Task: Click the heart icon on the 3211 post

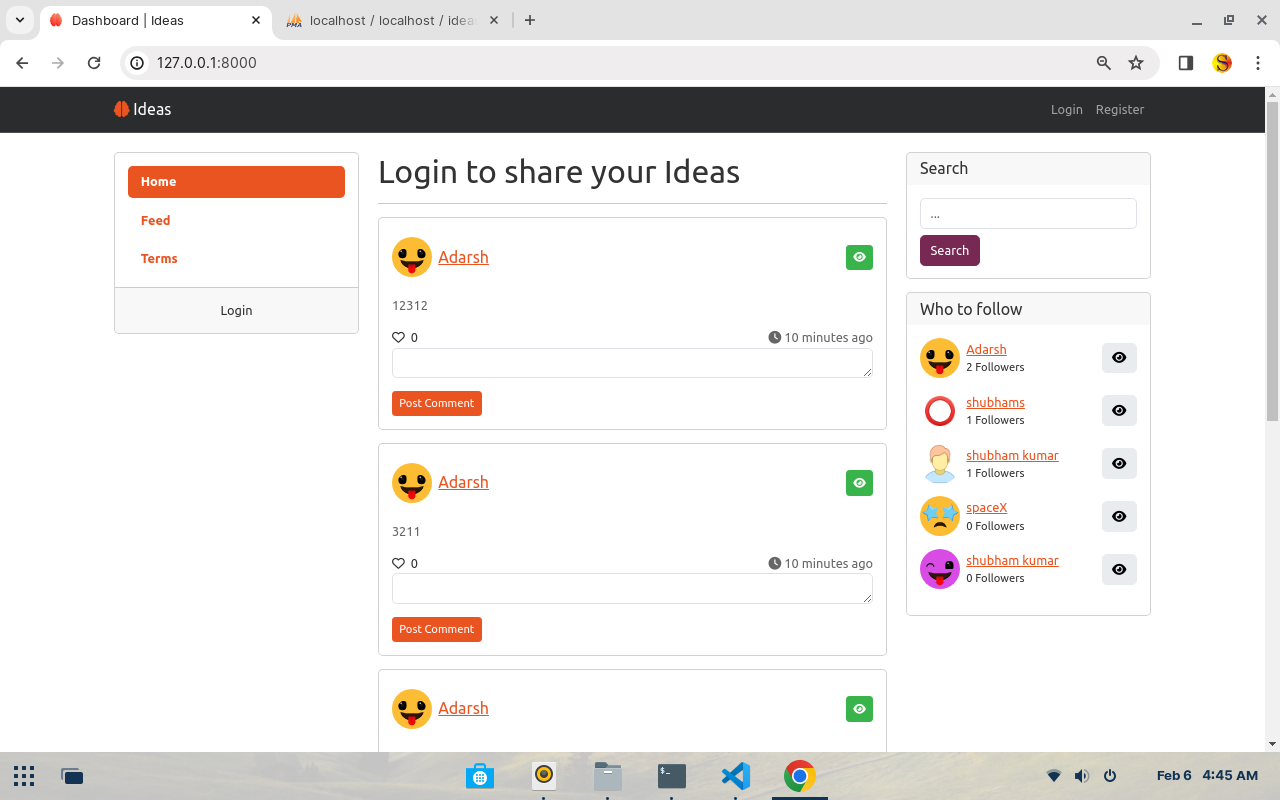Action: pyautogui.click(x=398, y=564)
